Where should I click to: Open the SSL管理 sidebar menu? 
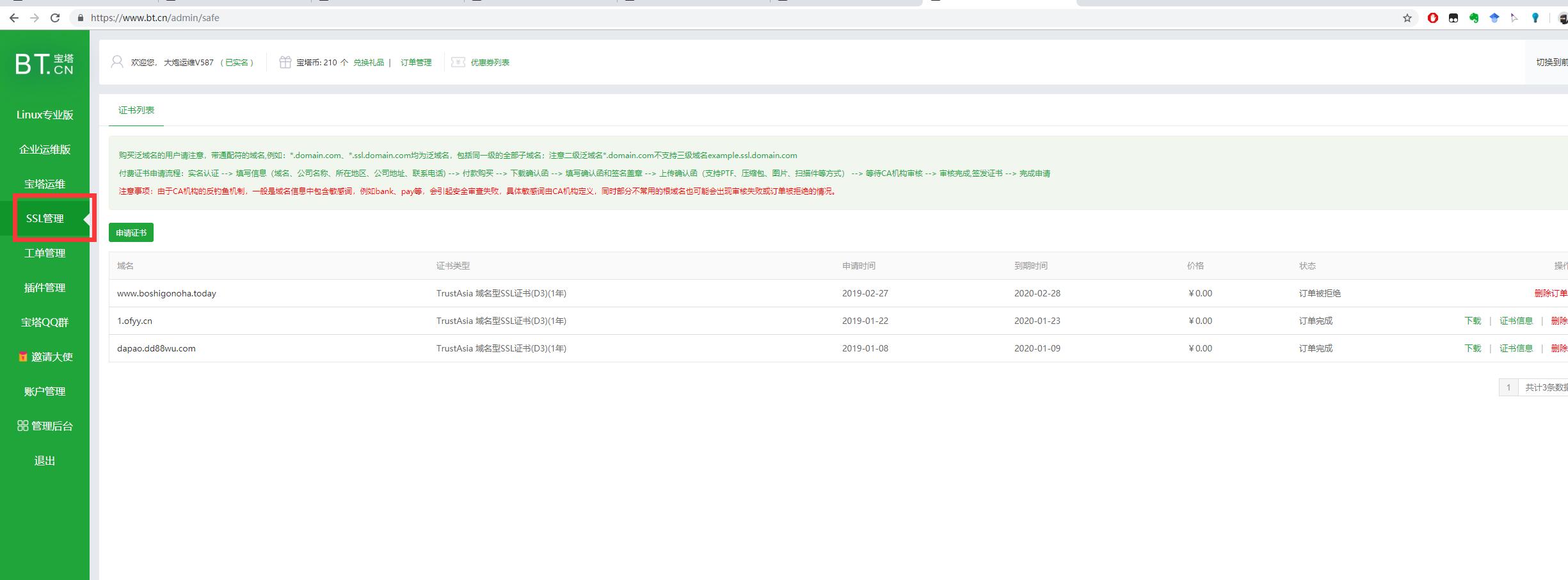[x=45, y=218]
